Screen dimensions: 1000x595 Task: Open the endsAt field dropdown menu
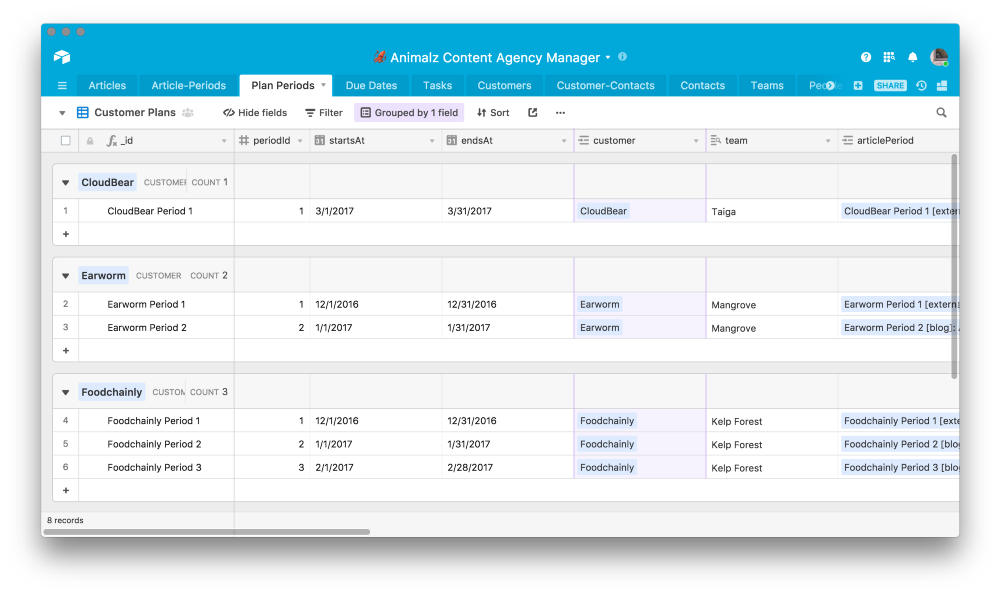[564, 141]
